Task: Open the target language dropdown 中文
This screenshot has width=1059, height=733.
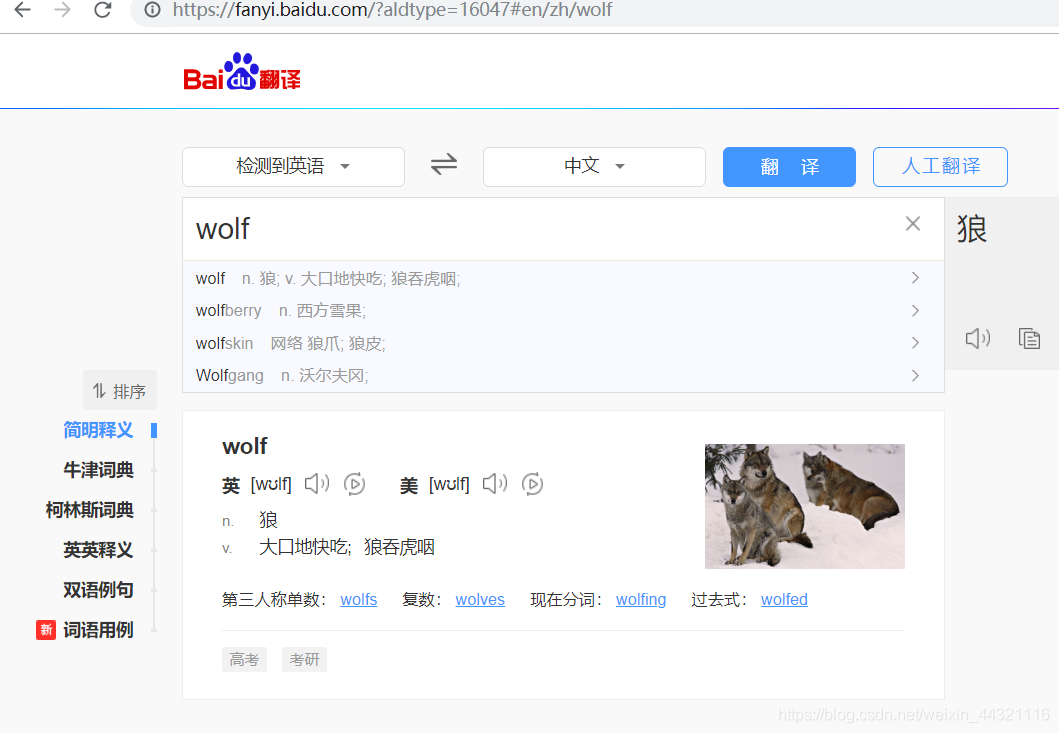Action: point(594,166)
